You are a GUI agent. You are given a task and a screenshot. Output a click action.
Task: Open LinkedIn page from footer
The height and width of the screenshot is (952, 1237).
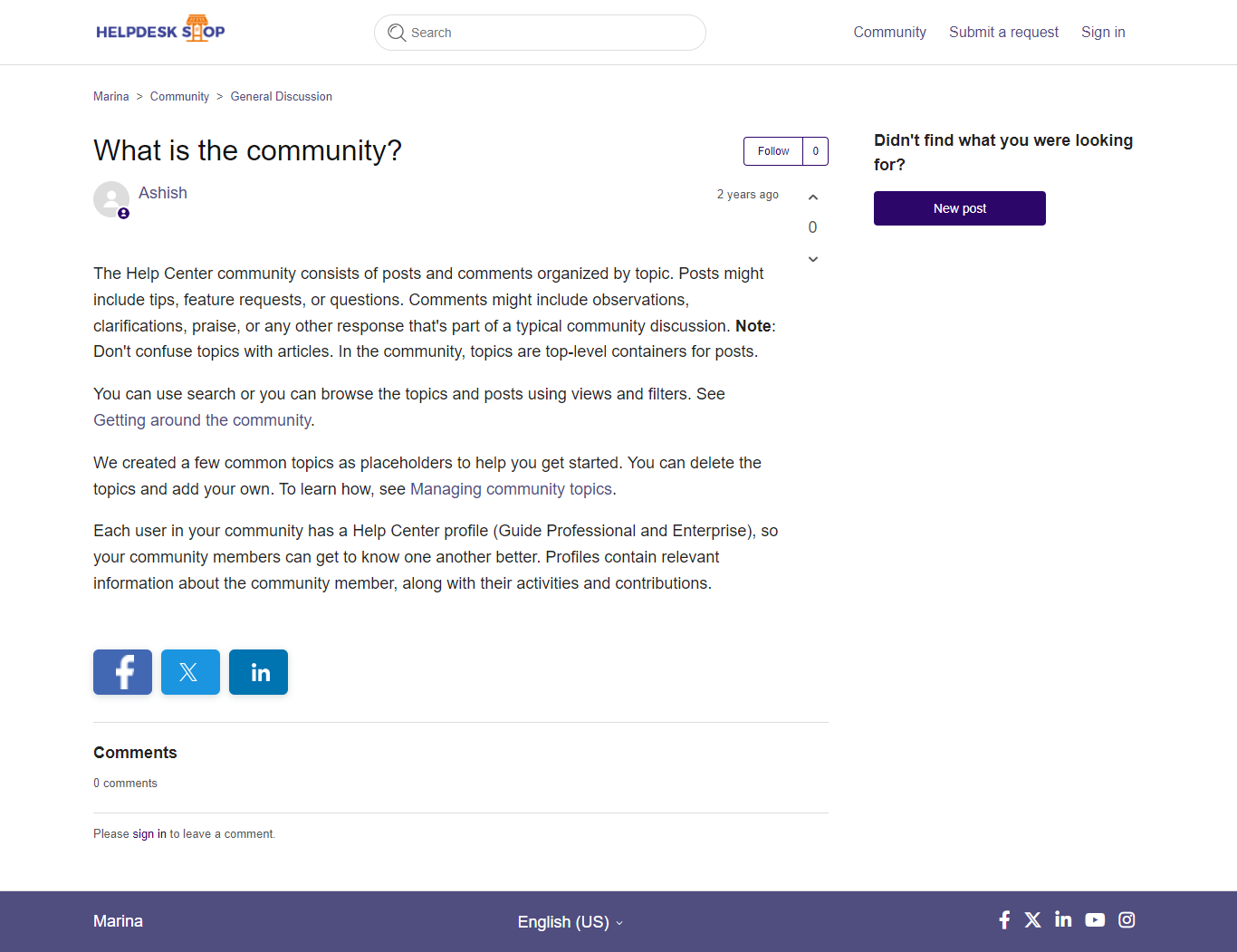tap(1063, 920)
